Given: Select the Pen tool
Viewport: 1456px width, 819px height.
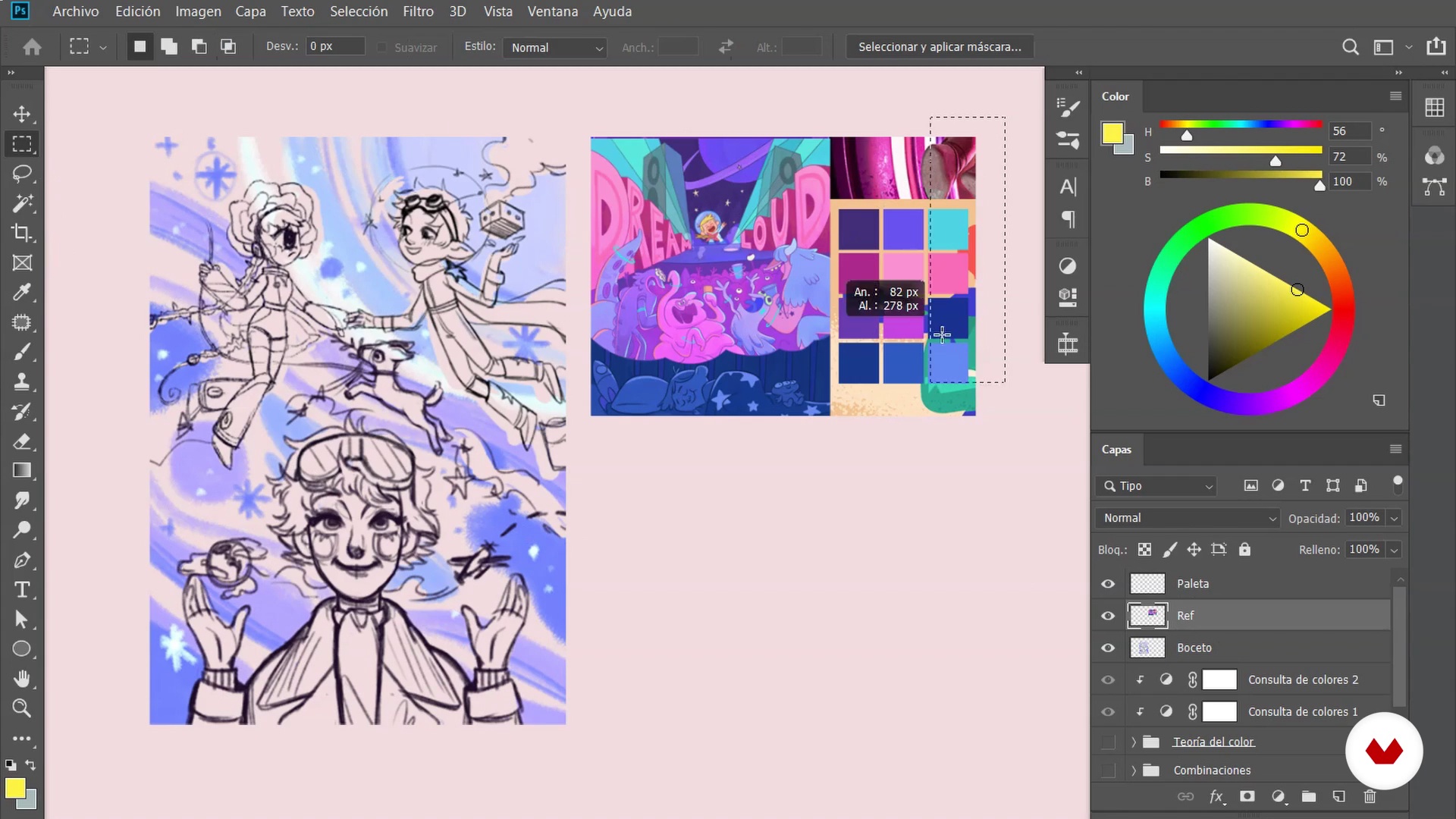Looking at the screenshot, I should pyautogui.click(x=22, y=560).
